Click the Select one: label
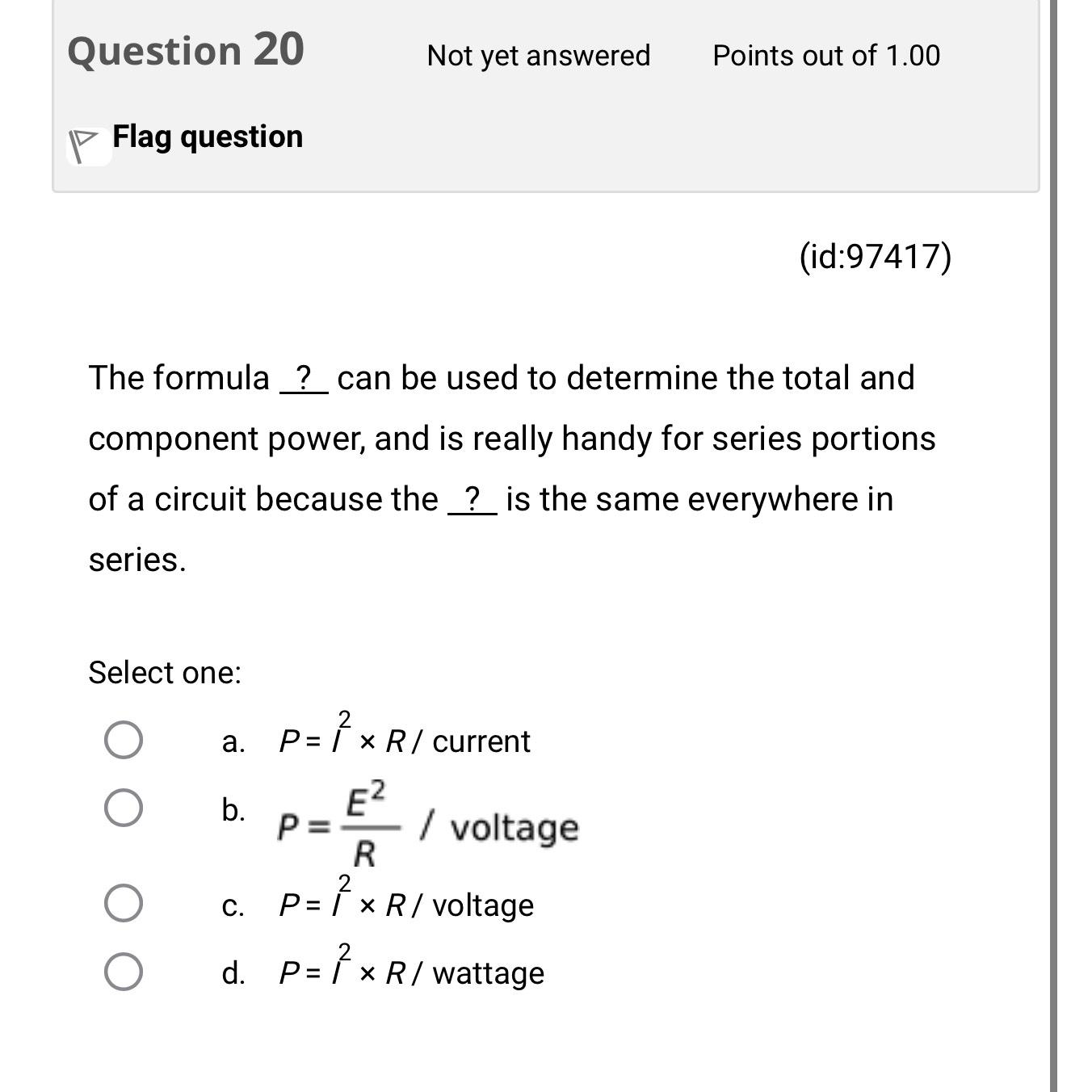Image resolution: width=1092 pixels, height=1092 pixels. click(x=164, y=671)
